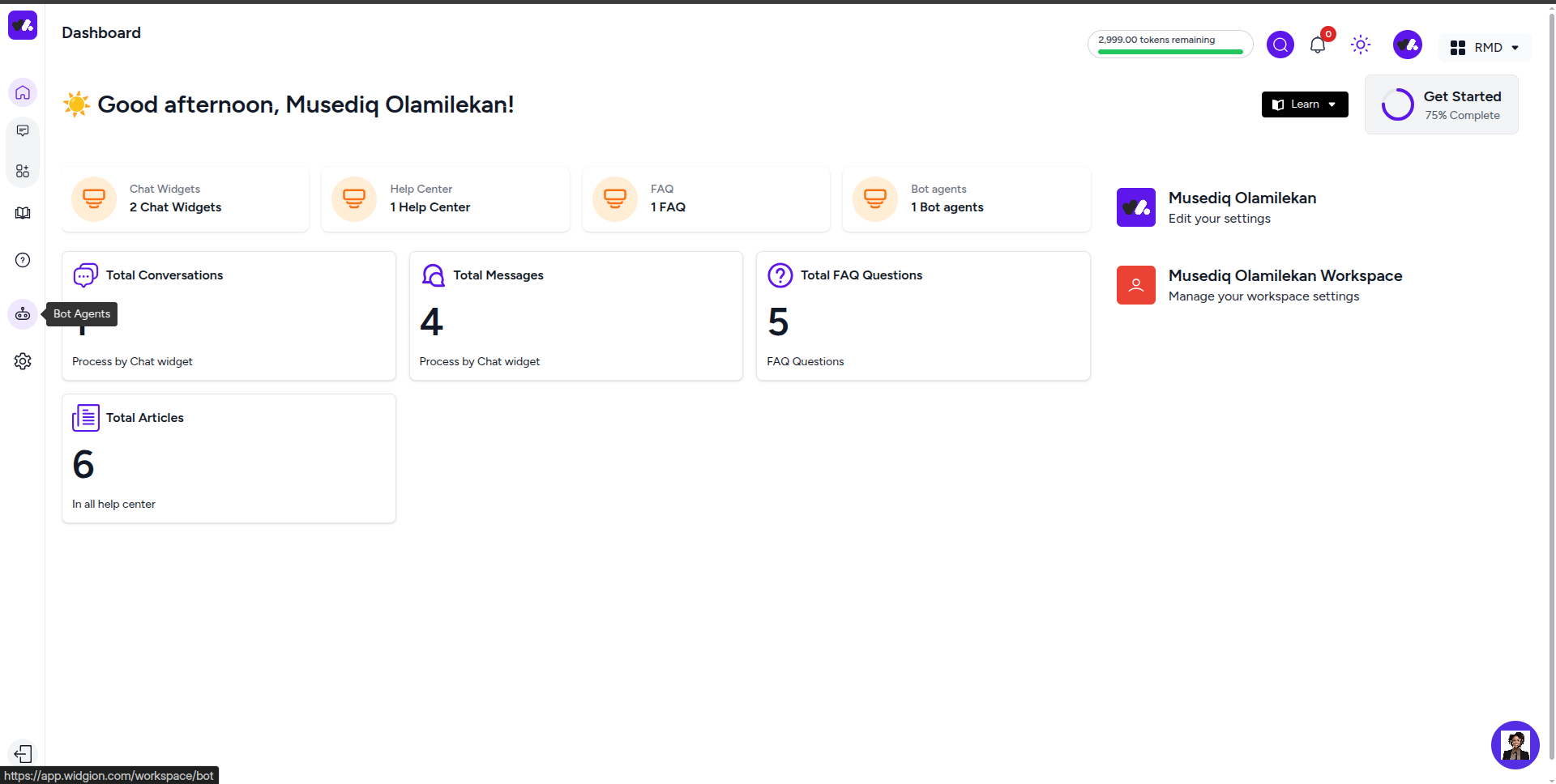
Task: Open the RMD workspace switcher dropdown
Action: coord(1485,48)
